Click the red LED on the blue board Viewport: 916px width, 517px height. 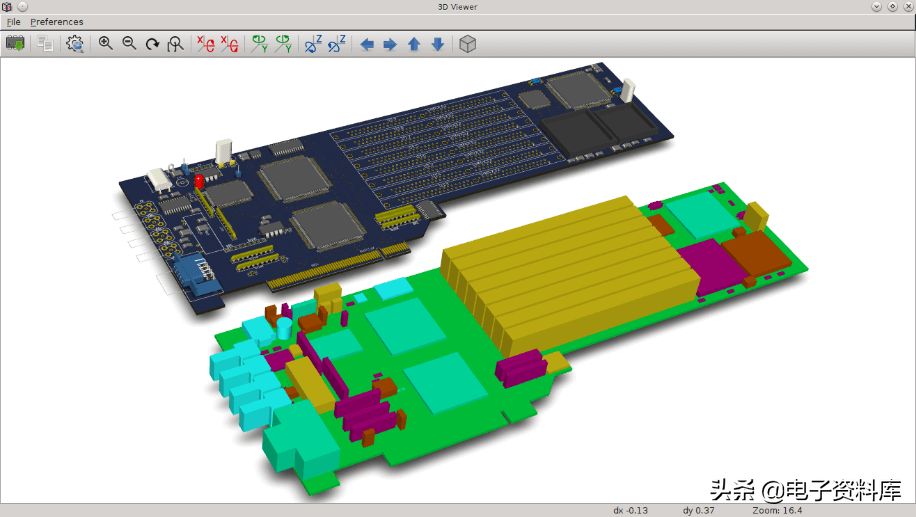tap(200, 181)
